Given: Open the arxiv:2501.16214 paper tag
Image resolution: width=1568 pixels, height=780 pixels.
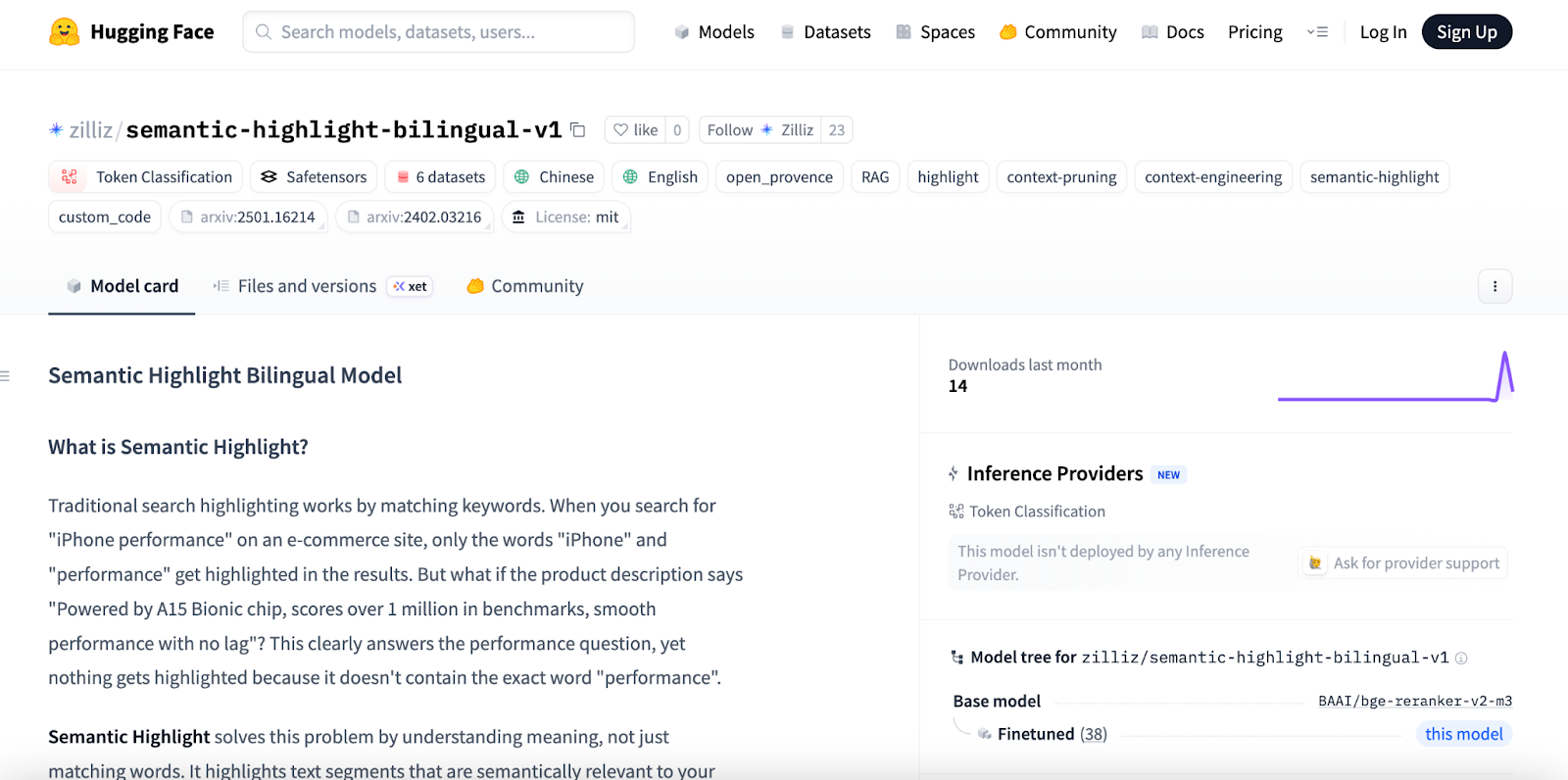Looking at the screenshot, I should click(x=248, y=218).
